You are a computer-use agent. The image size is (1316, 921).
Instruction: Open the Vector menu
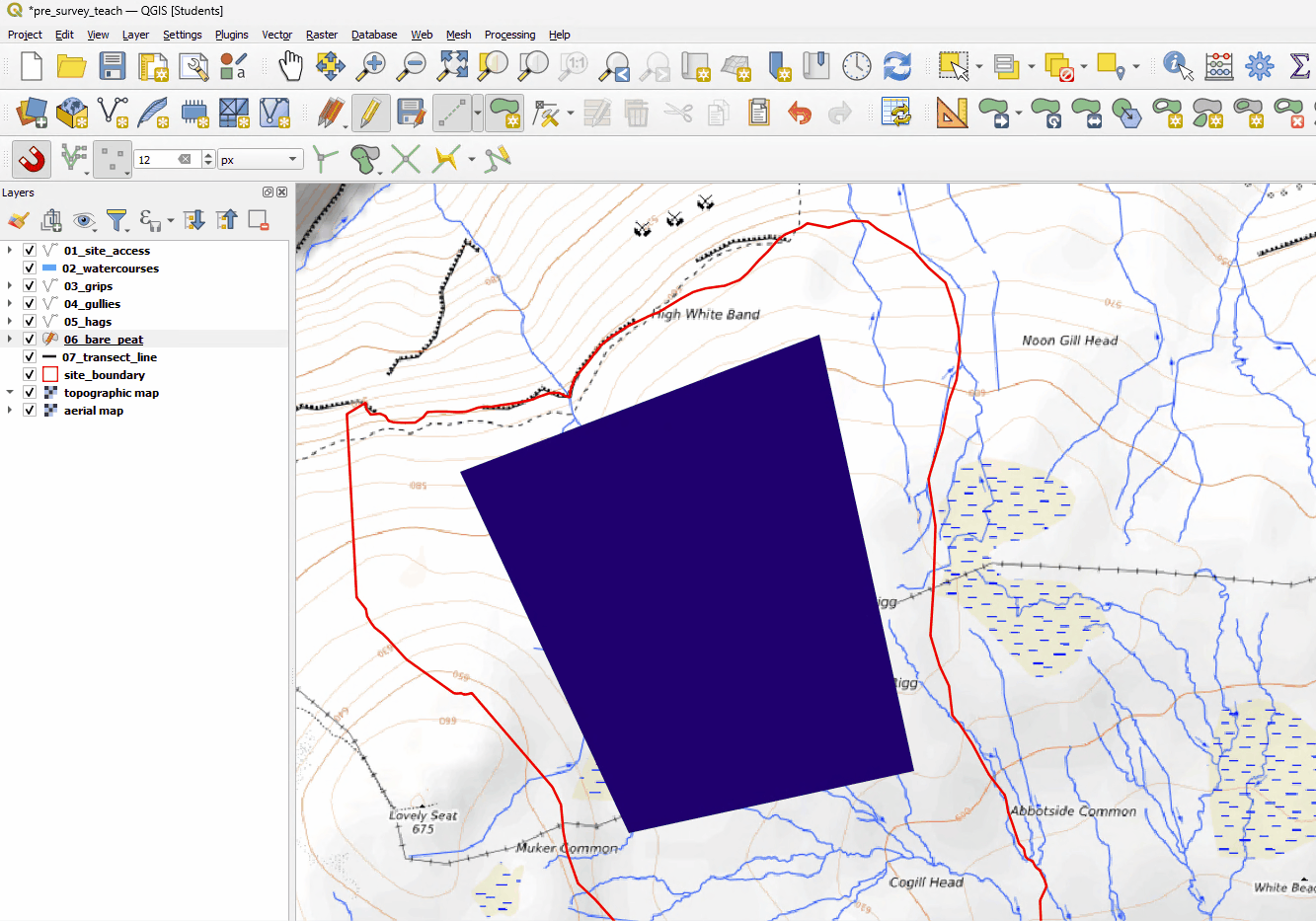pyautogui.click(x=276, y=35)
